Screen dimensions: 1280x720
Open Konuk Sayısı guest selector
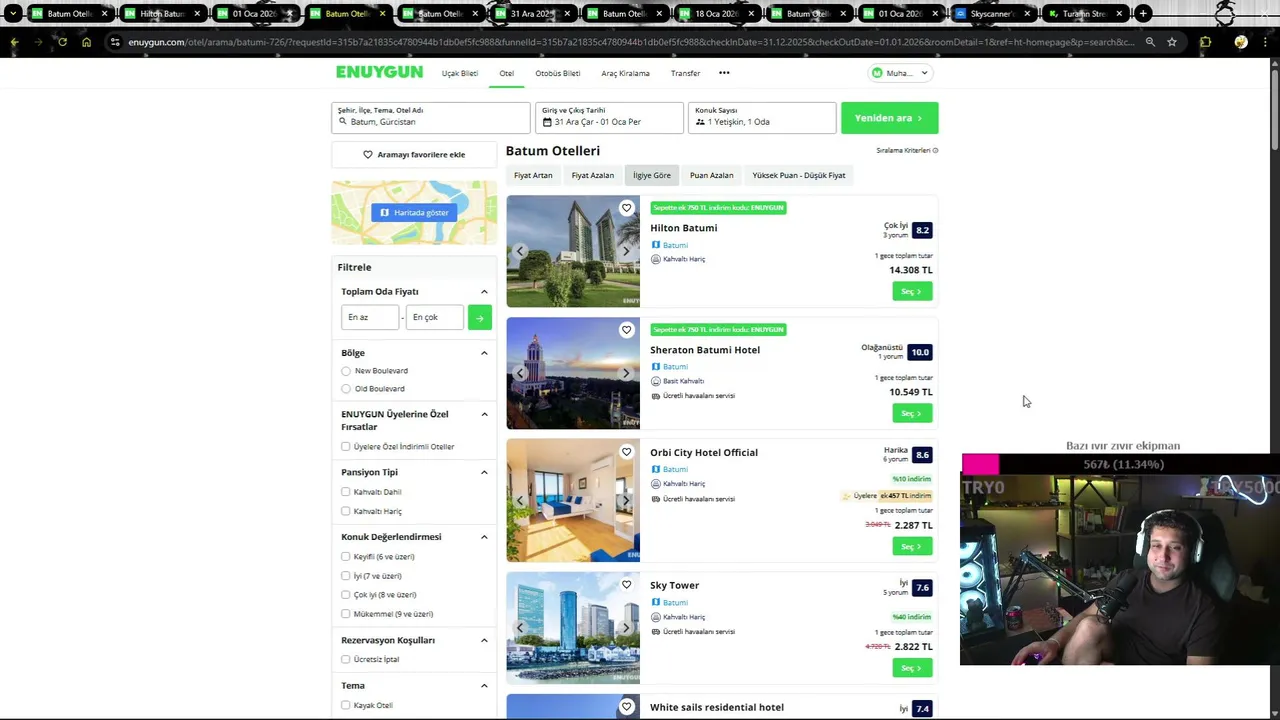(x=762, y=117)
